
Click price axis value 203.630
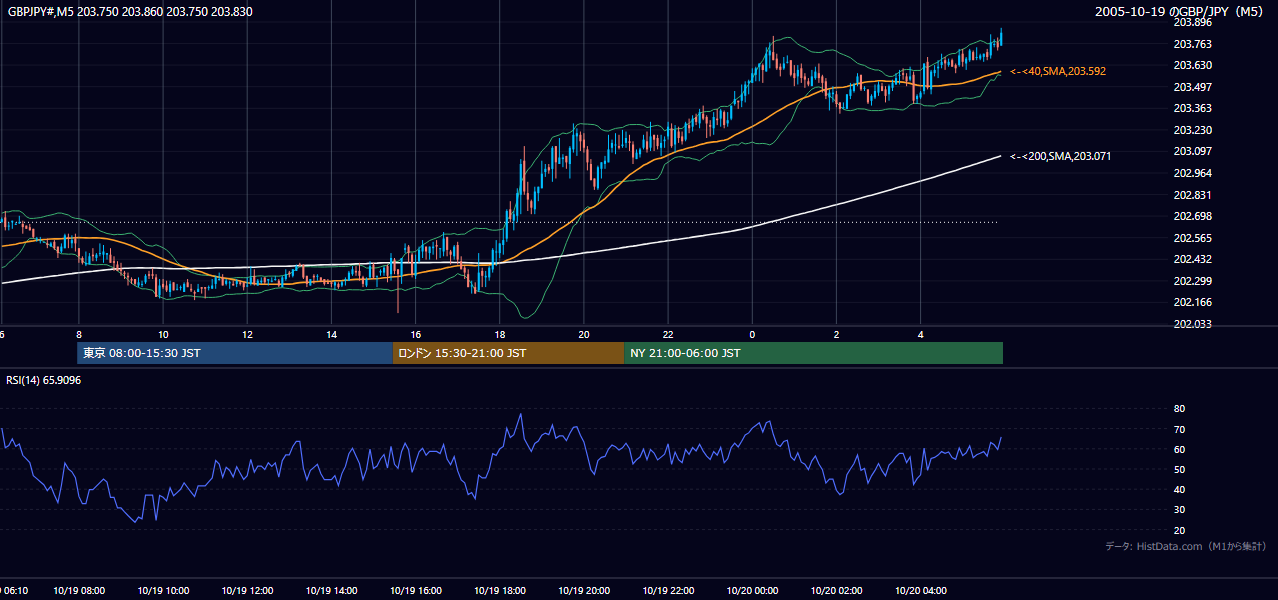click(x=1192, y=65)
